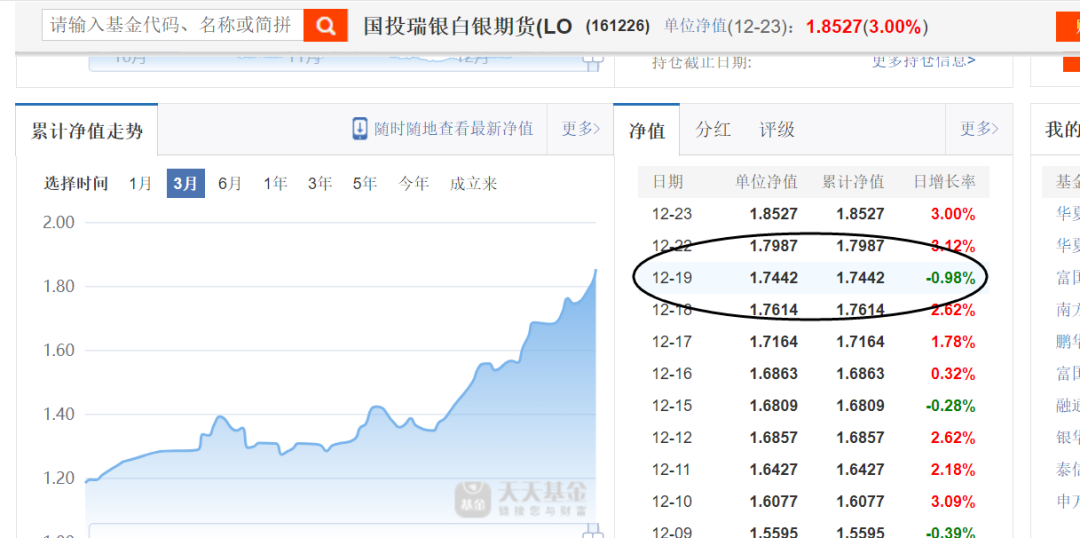Screen dimensions: 1080x538
Task: Click the -0.28% growth rate cell
Action: pos(951,406)
